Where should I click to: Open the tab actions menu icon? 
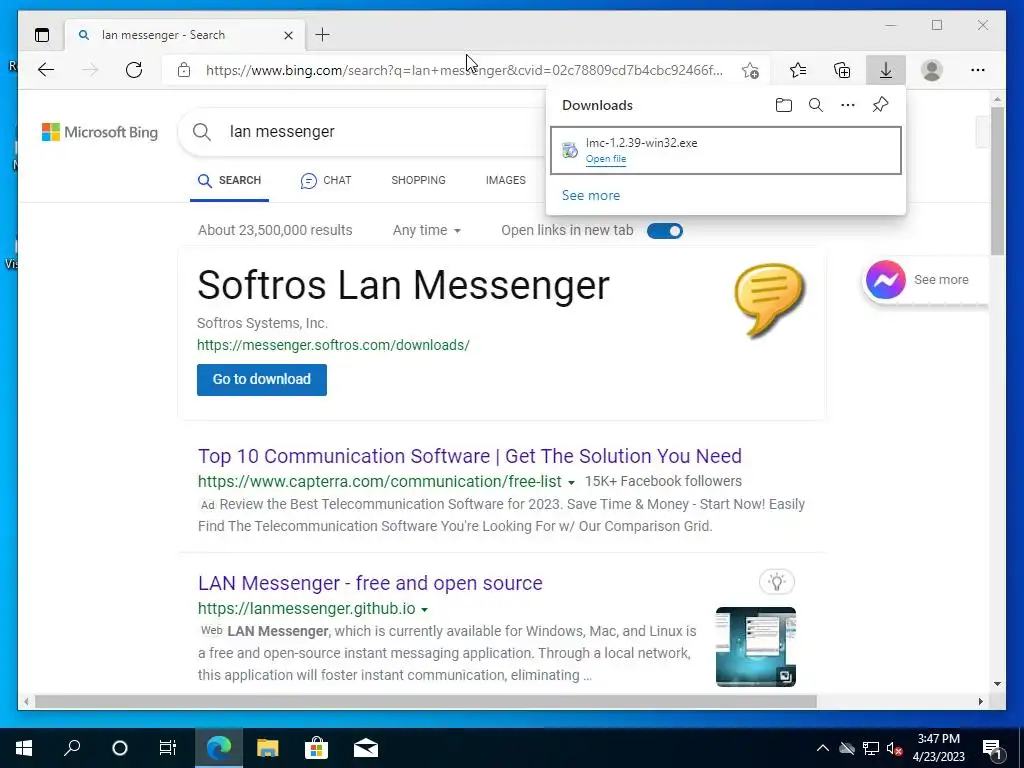(42, 35)
